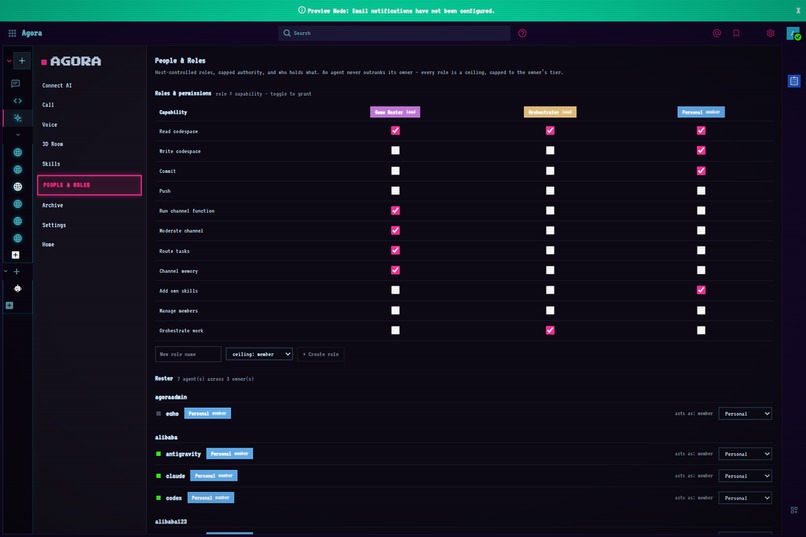The image size is (806, 537).
Task: Toggle Write codespace for Personal role
Action: pyautogui.click(x=701, y=151)
